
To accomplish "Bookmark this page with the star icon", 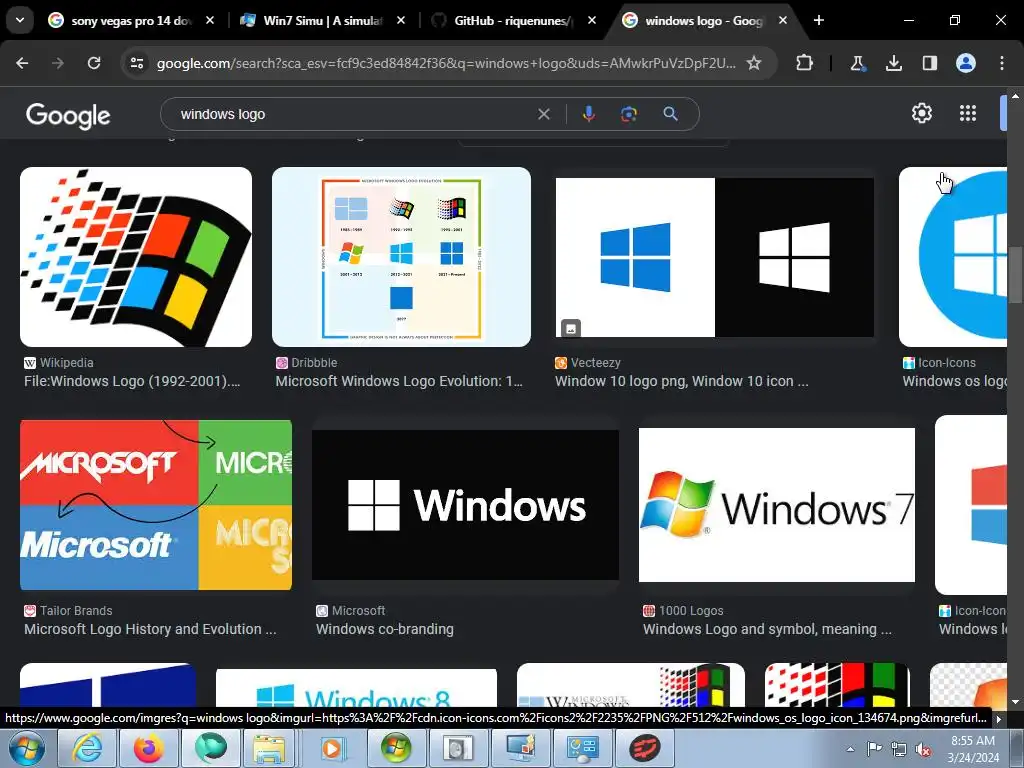I will (754, 63).
